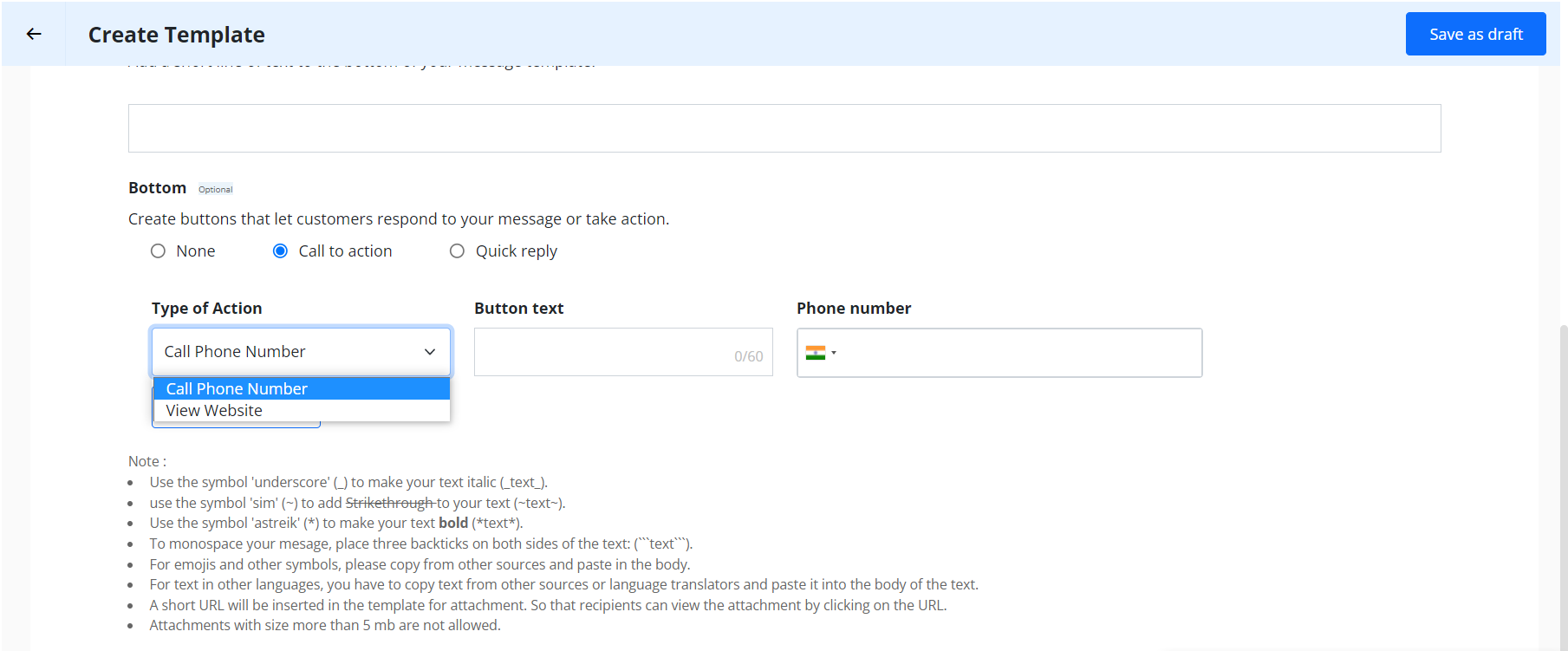Click the note about Strikethrough text

[357, 504]
